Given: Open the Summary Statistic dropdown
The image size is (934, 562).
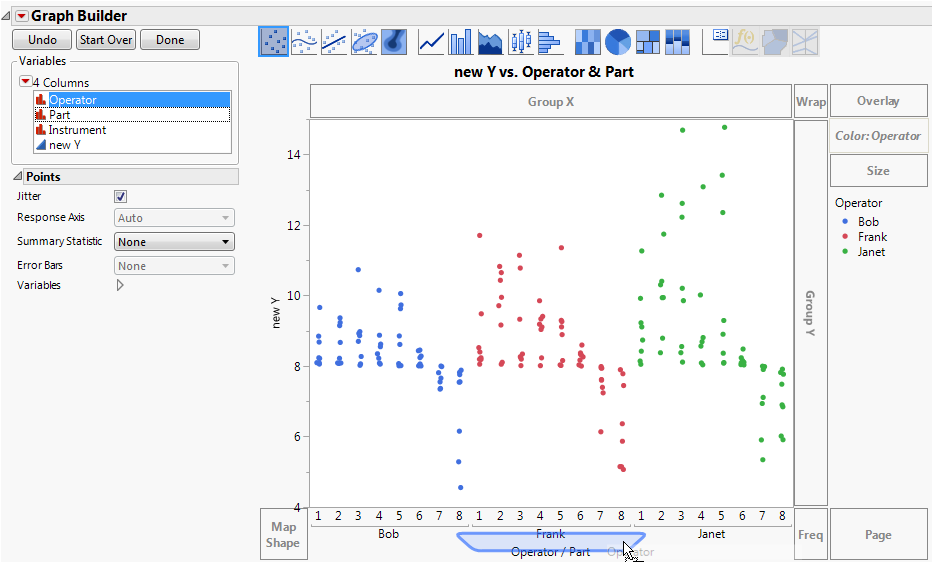Looking at the screenshot, I should tap(174, 242).
